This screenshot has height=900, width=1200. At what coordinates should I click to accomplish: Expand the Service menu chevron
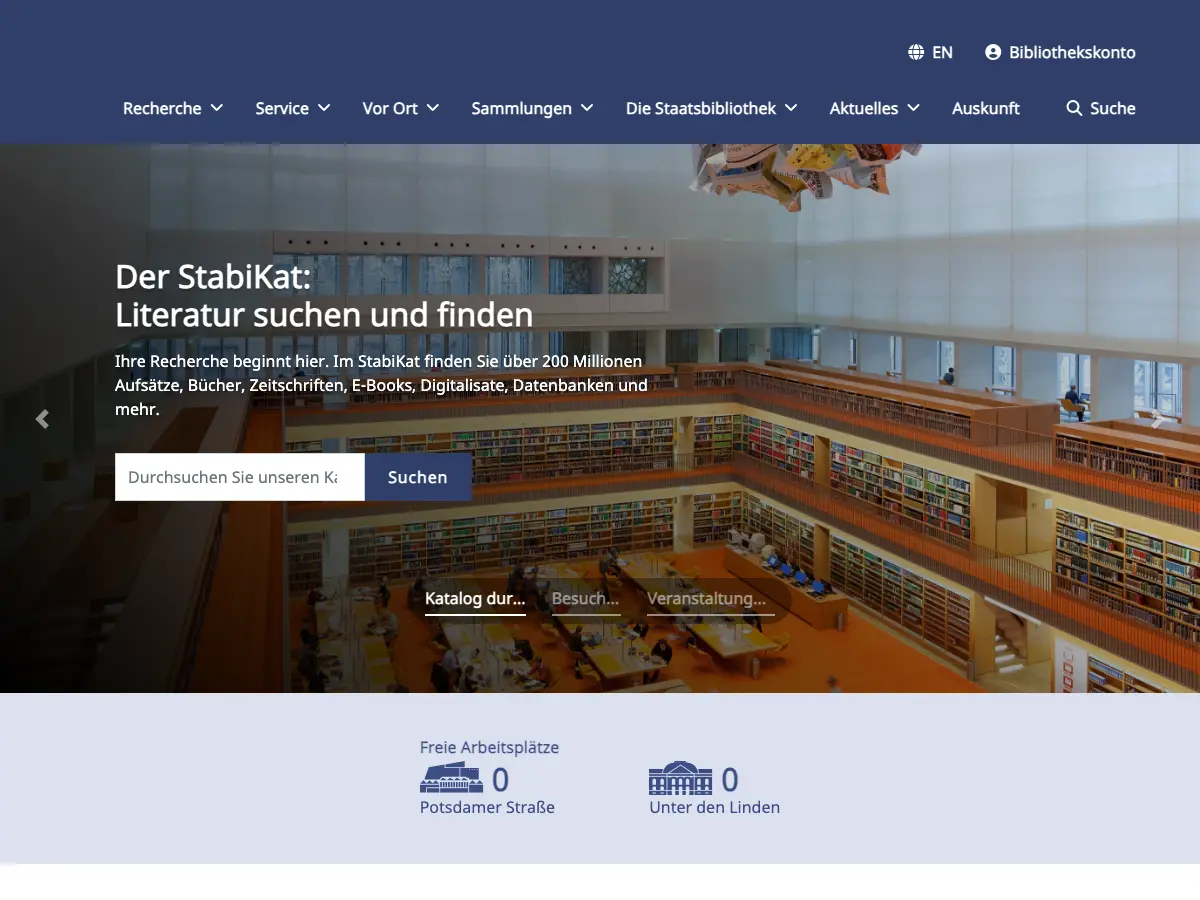pyautogui.click(x=323, y=108)
